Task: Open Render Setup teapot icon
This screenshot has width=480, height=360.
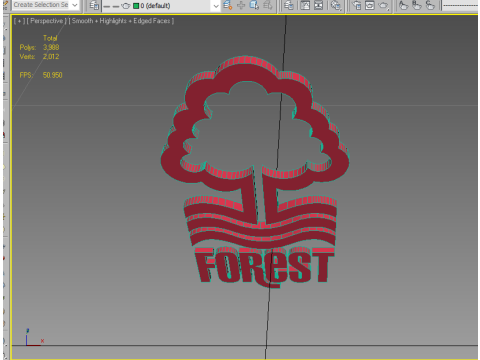Action: 357,5
